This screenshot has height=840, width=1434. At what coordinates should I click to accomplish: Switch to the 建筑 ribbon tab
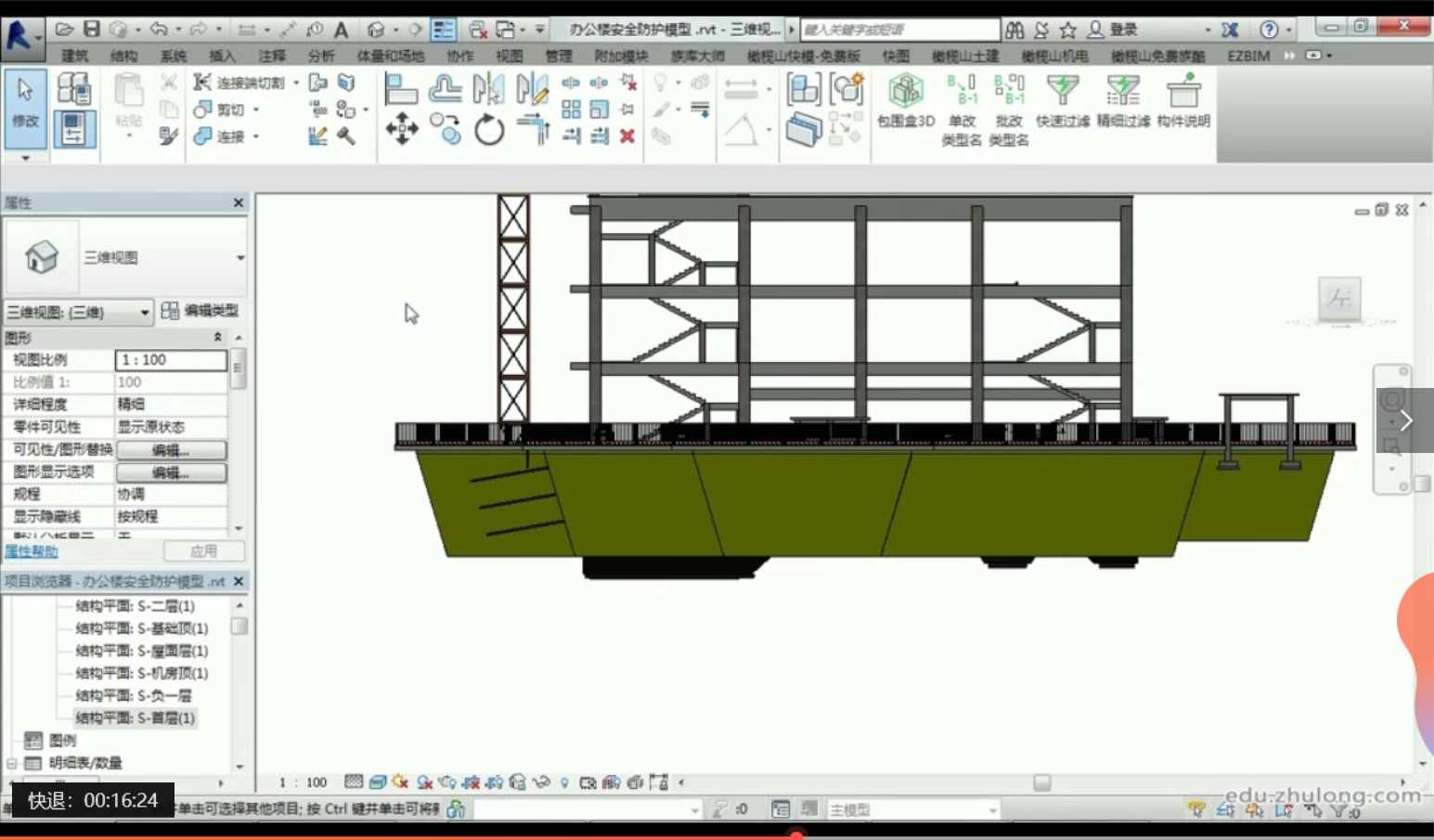(73, 56)
